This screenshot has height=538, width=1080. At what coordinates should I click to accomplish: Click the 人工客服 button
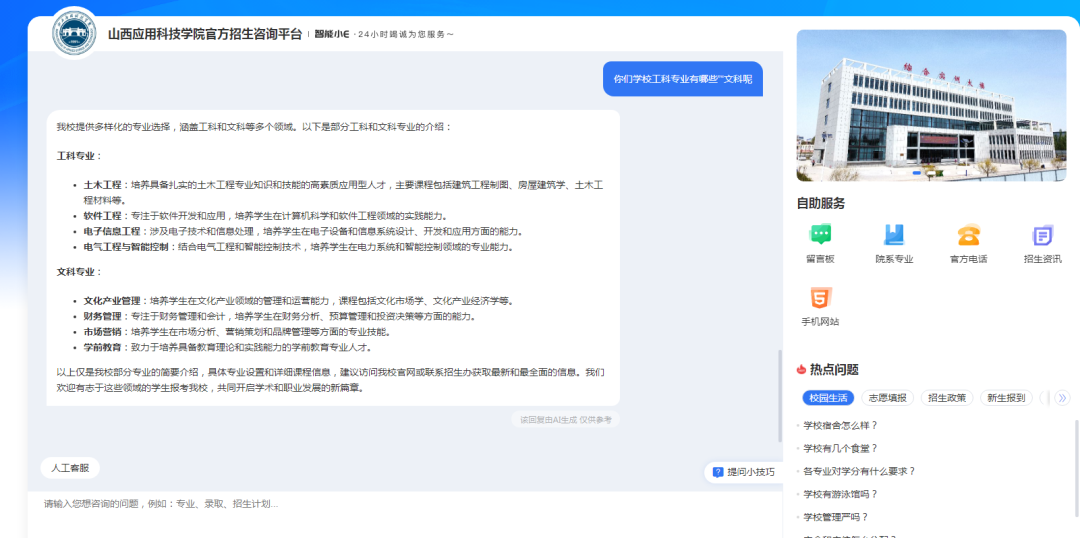tap(70, 468)
